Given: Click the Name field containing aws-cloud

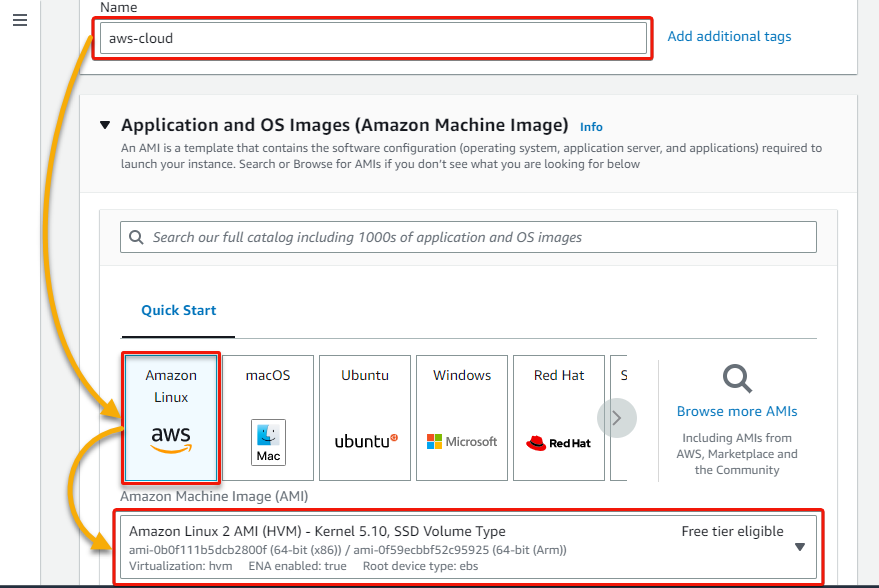Looking at the screenshot, I should (x=373, y=38).
